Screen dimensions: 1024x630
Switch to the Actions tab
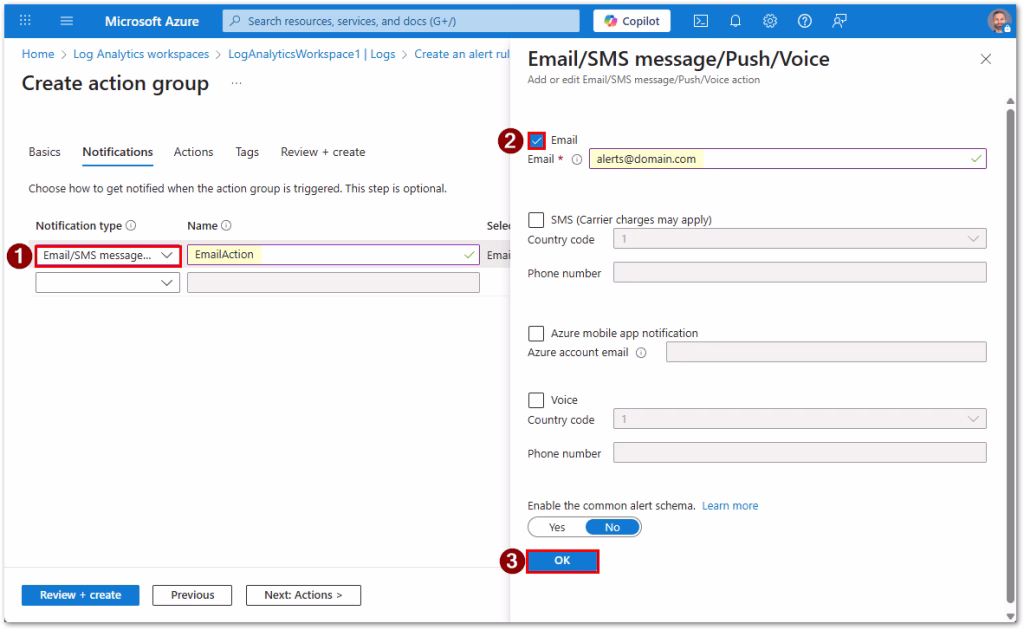pyautogui.click(x=193, y=152)
